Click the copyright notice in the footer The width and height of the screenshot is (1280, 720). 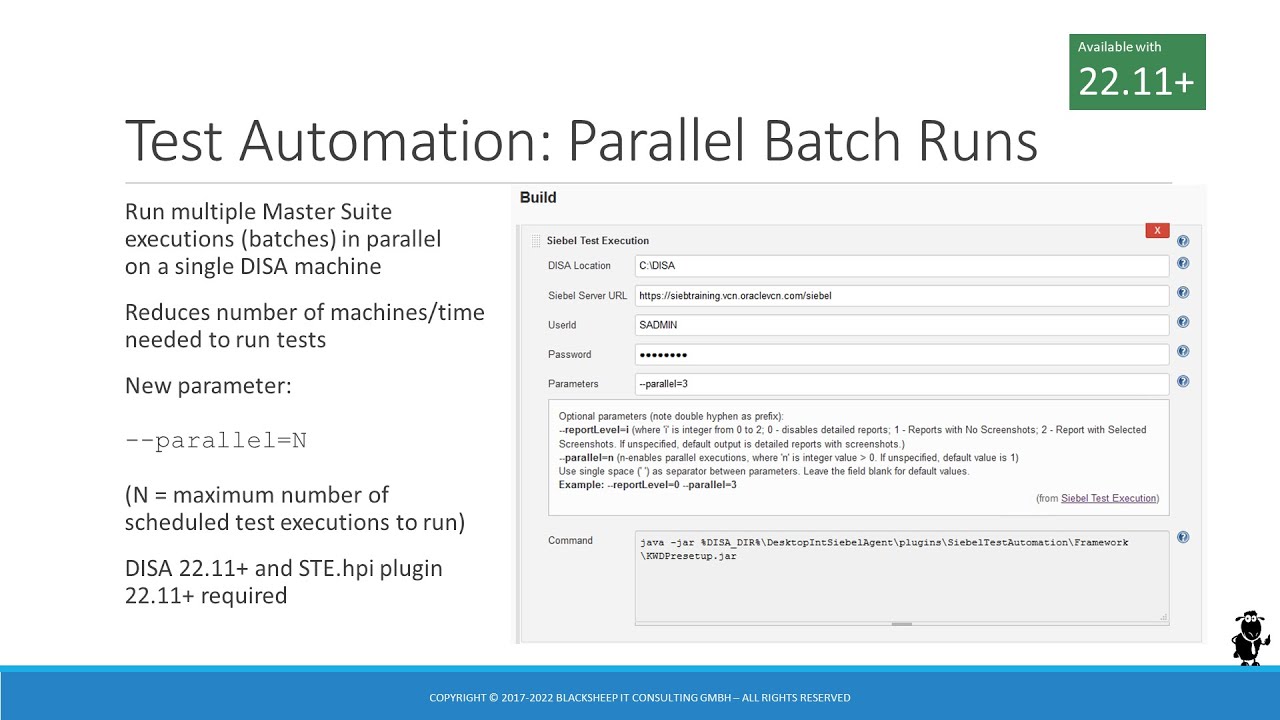(x=640, y=698)
